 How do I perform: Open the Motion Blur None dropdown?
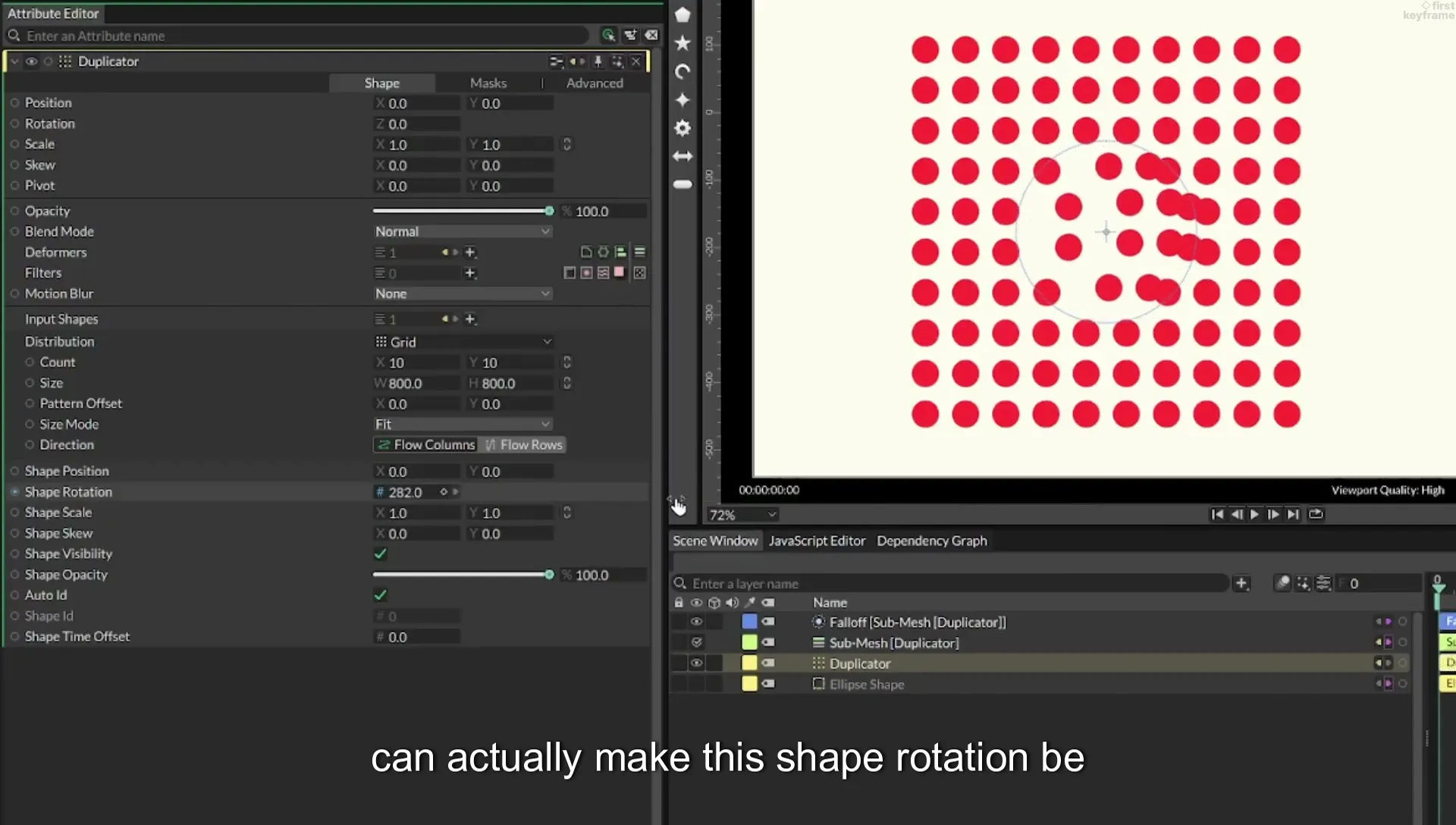pyautogui.click(x=463, y=293)
